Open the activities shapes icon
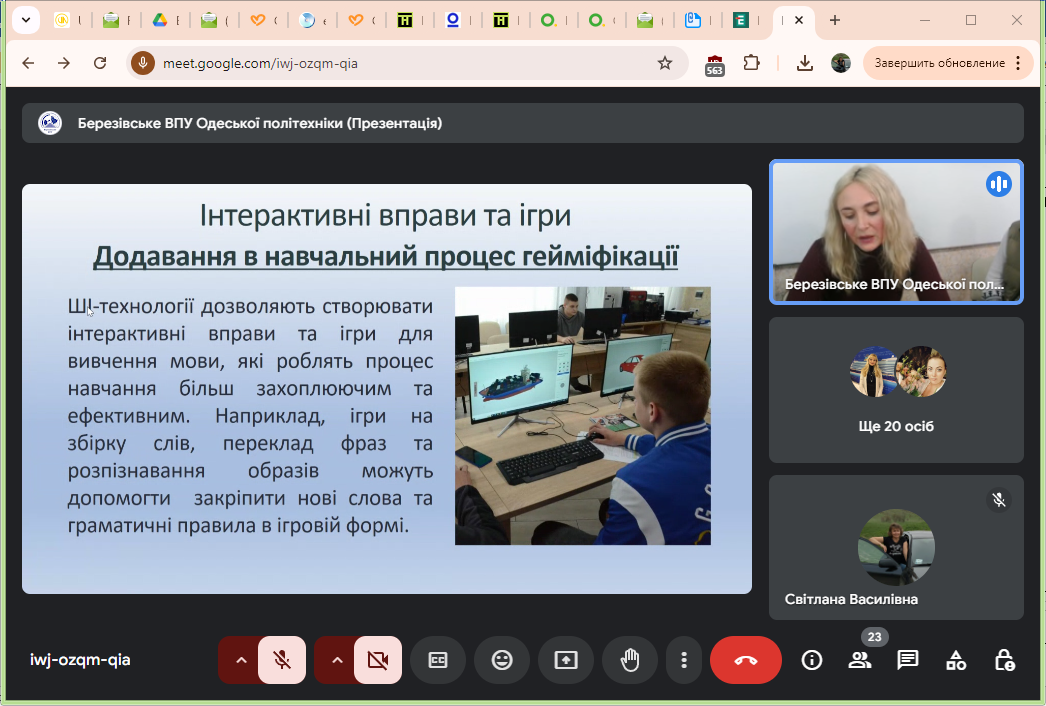Image resolution: width=1046 pixels, height=706 pixels. 956,660
